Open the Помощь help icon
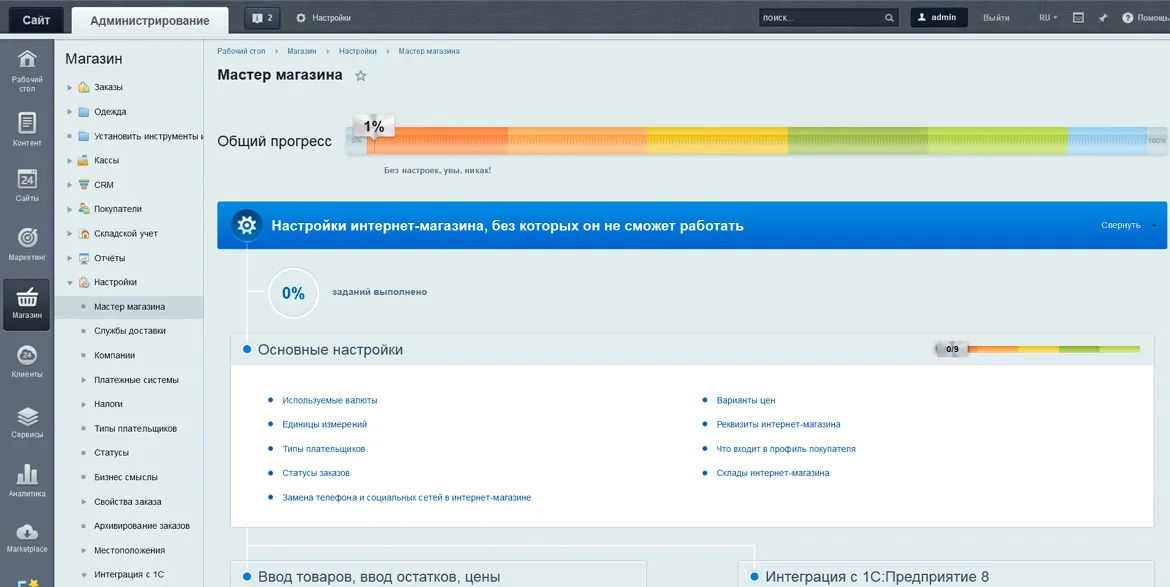The image size is (1170, 587). click(1127, 18)
